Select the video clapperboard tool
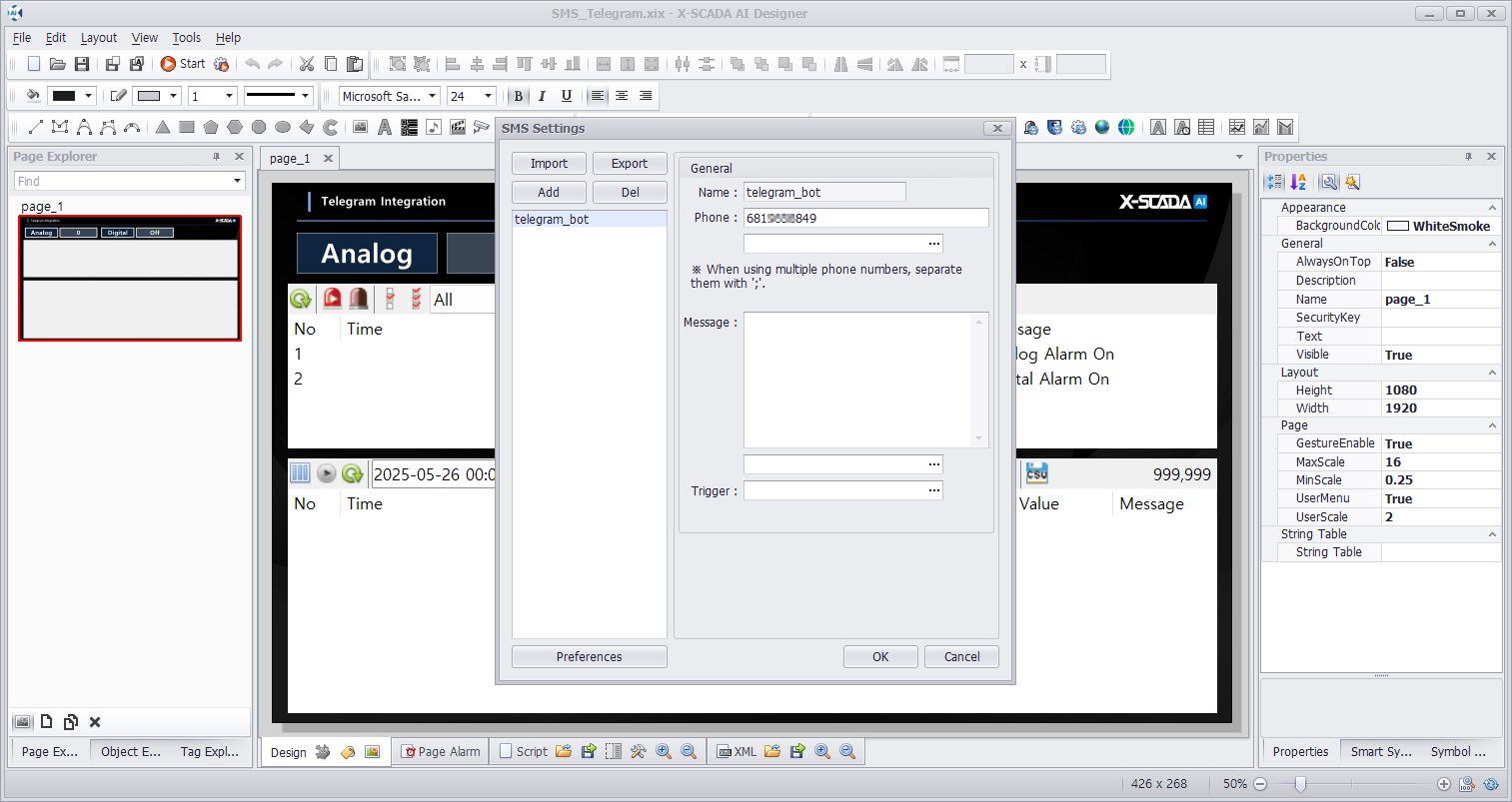This screenshot has height=802, width=1512. 458,127
